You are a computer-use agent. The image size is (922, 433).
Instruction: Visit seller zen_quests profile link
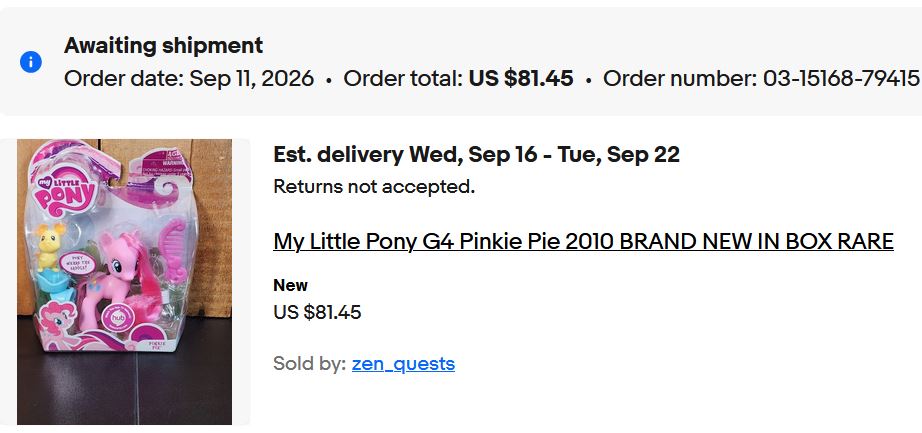403,364
